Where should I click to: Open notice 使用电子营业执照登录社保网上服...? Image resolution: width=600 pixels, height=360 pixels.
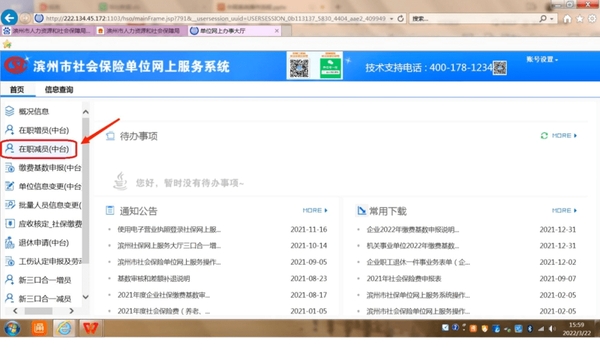click(169, 230)
